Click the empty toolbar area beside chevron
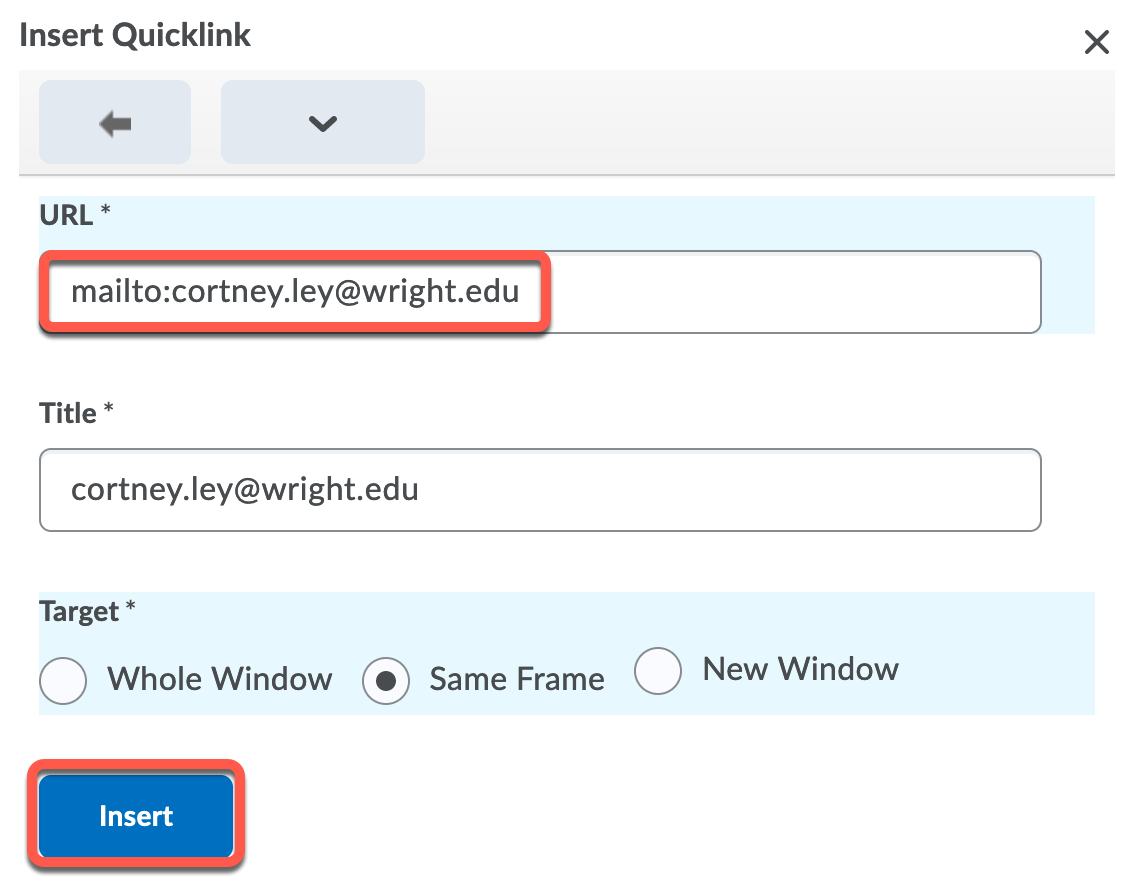 [760, 123]
